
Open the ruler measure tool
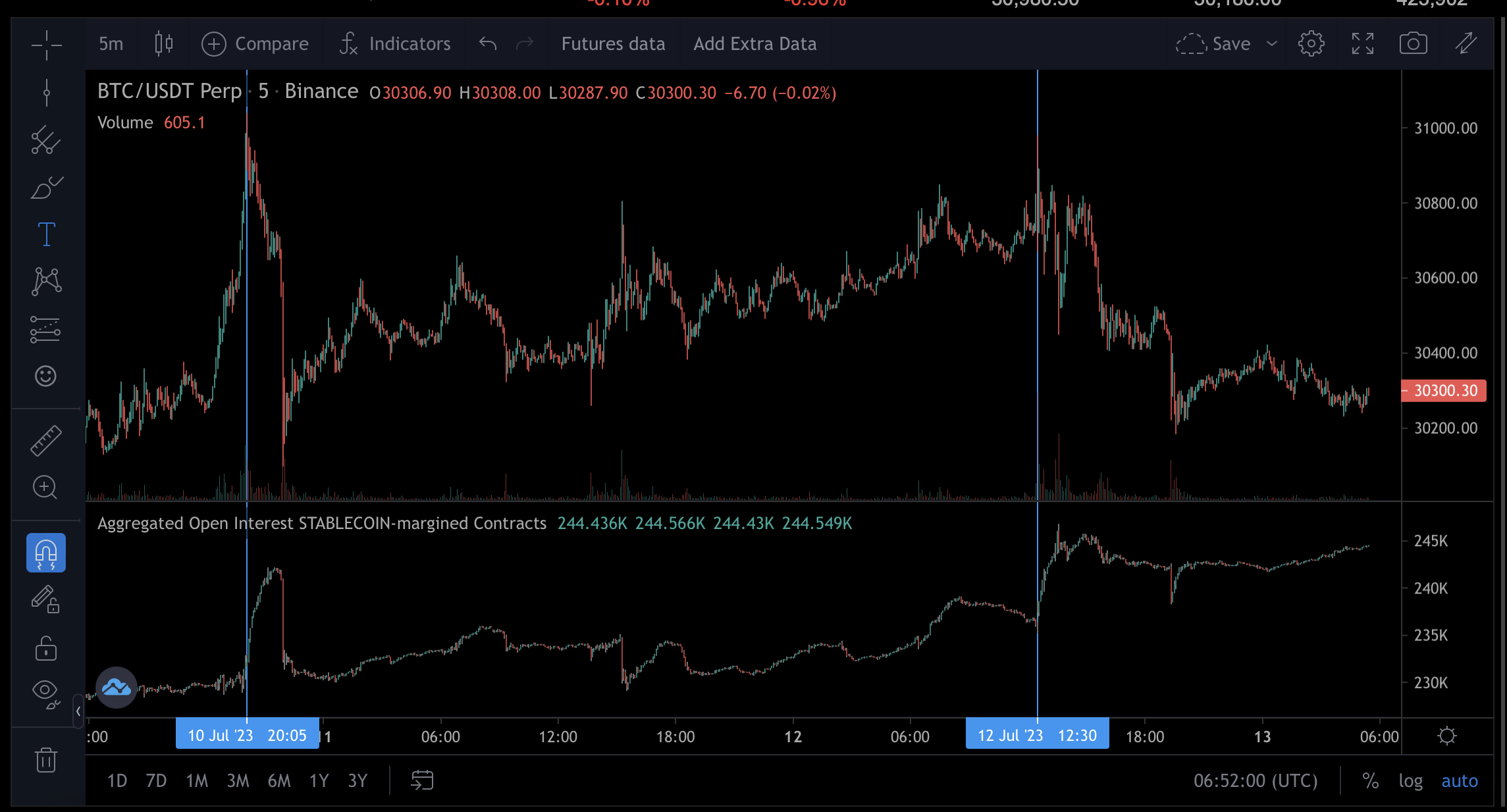coord(46,440)
